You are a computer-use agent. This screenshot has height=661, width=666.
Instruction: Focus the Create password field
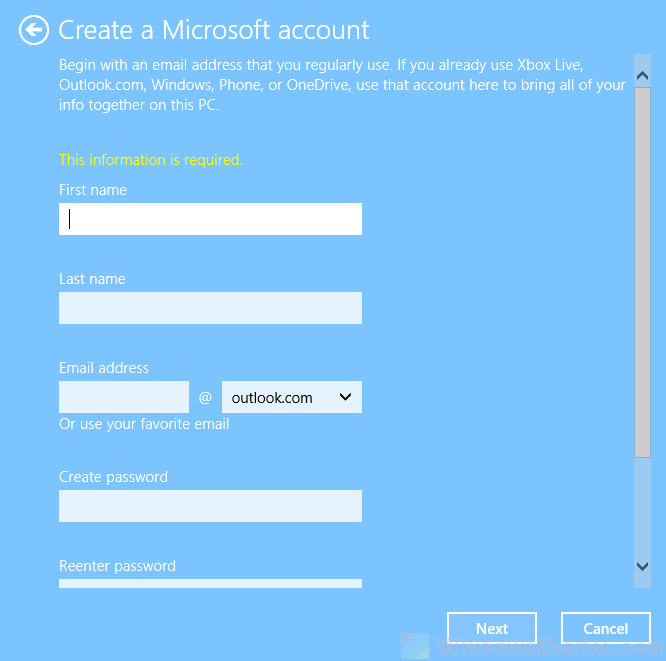click(x=210, y=506)
